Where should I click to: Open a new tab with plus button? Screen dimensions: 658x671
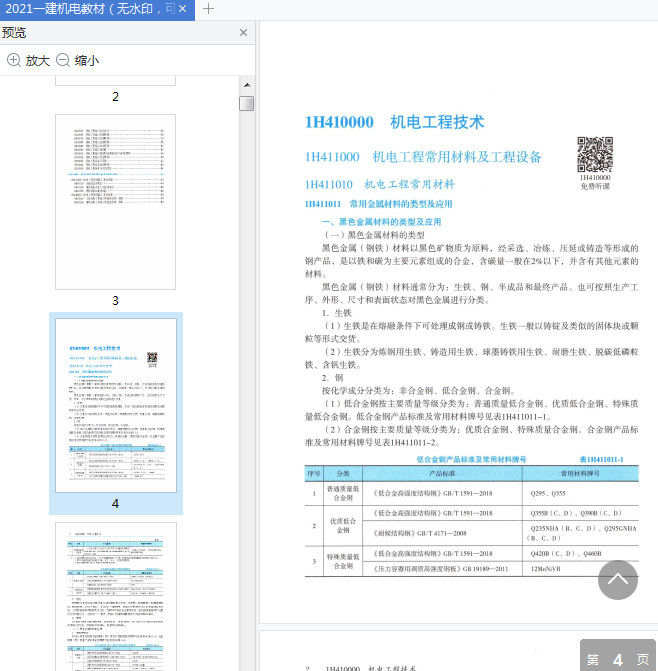tap(208, 9)
